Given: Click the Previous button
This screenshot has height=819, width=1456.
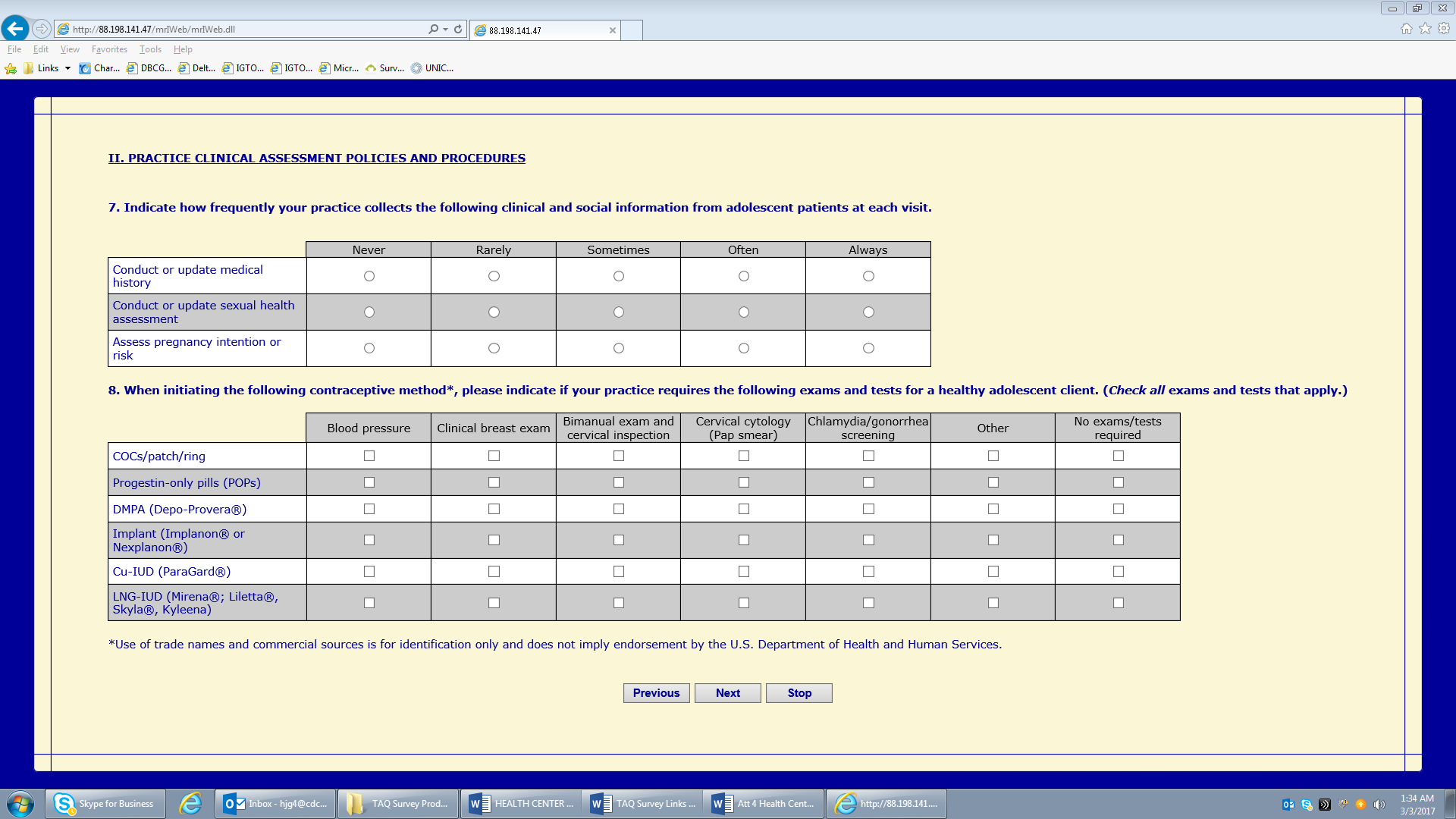Looking at the screenshot, I should 656,693.
